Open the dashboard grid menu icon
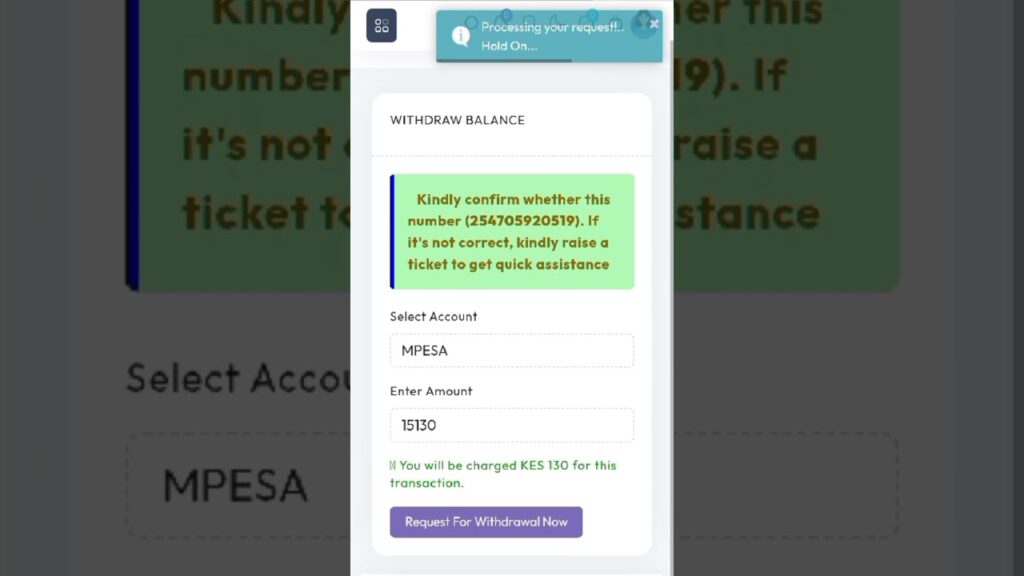The width and height of the screenshot is (1024, 576). [x=381, y=25]
